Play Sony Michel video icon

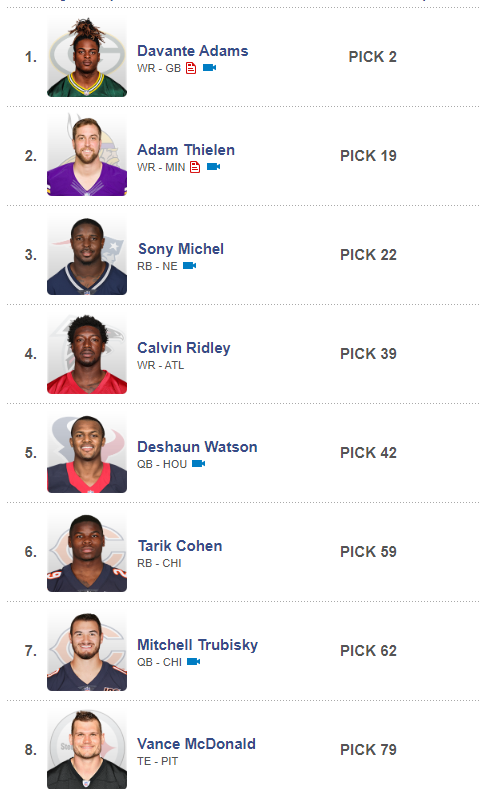tap(189, 266)
